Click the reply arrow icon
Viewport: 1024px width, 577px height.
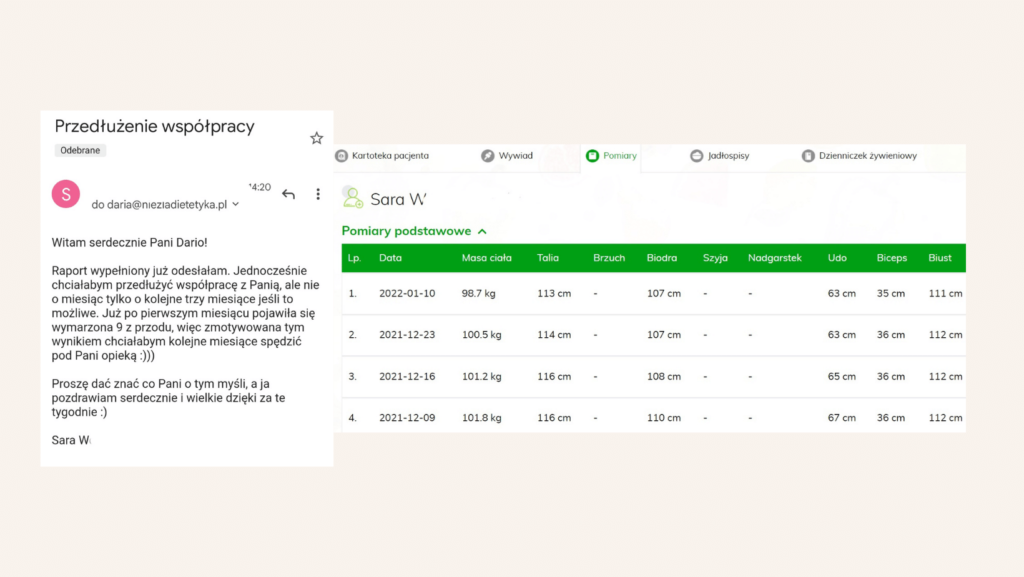(x=288, y=194)
